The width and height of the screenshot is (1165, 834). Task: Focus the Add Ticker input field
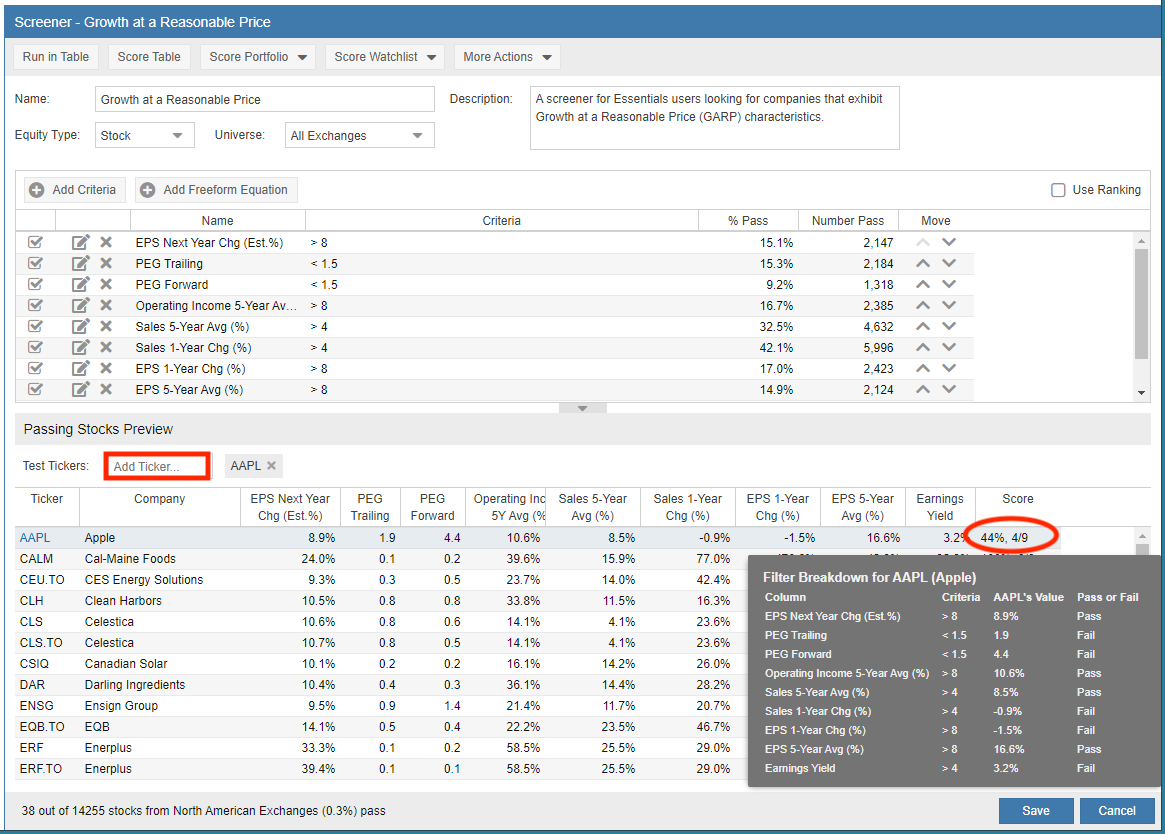pyautogui.click(x=157, y=466)
